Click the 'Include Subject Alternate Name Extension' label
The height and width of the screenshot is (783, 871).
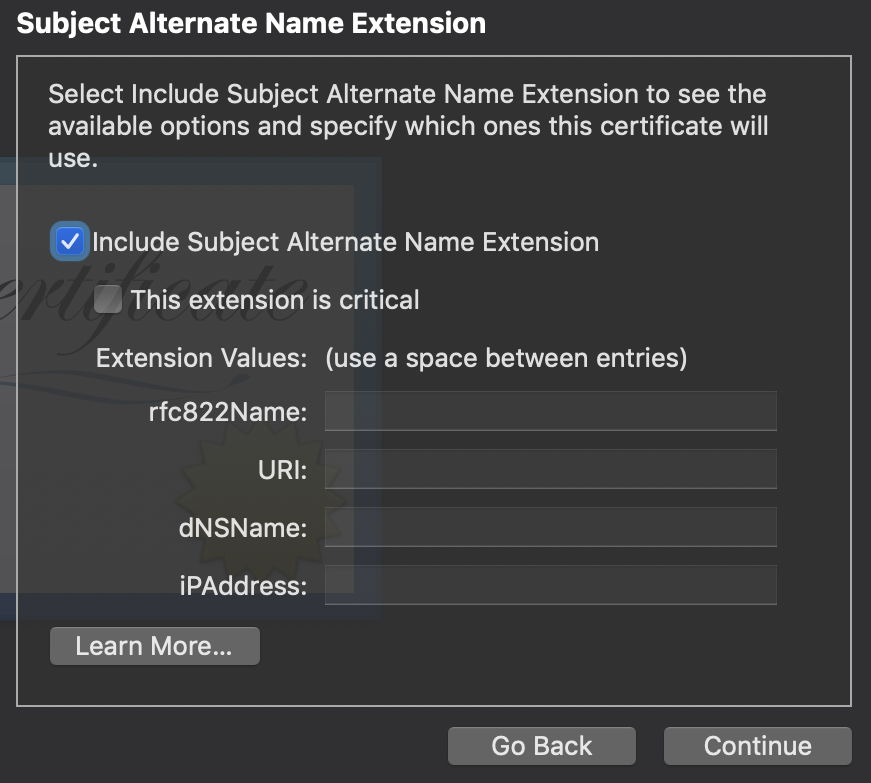tap(345, 242)
